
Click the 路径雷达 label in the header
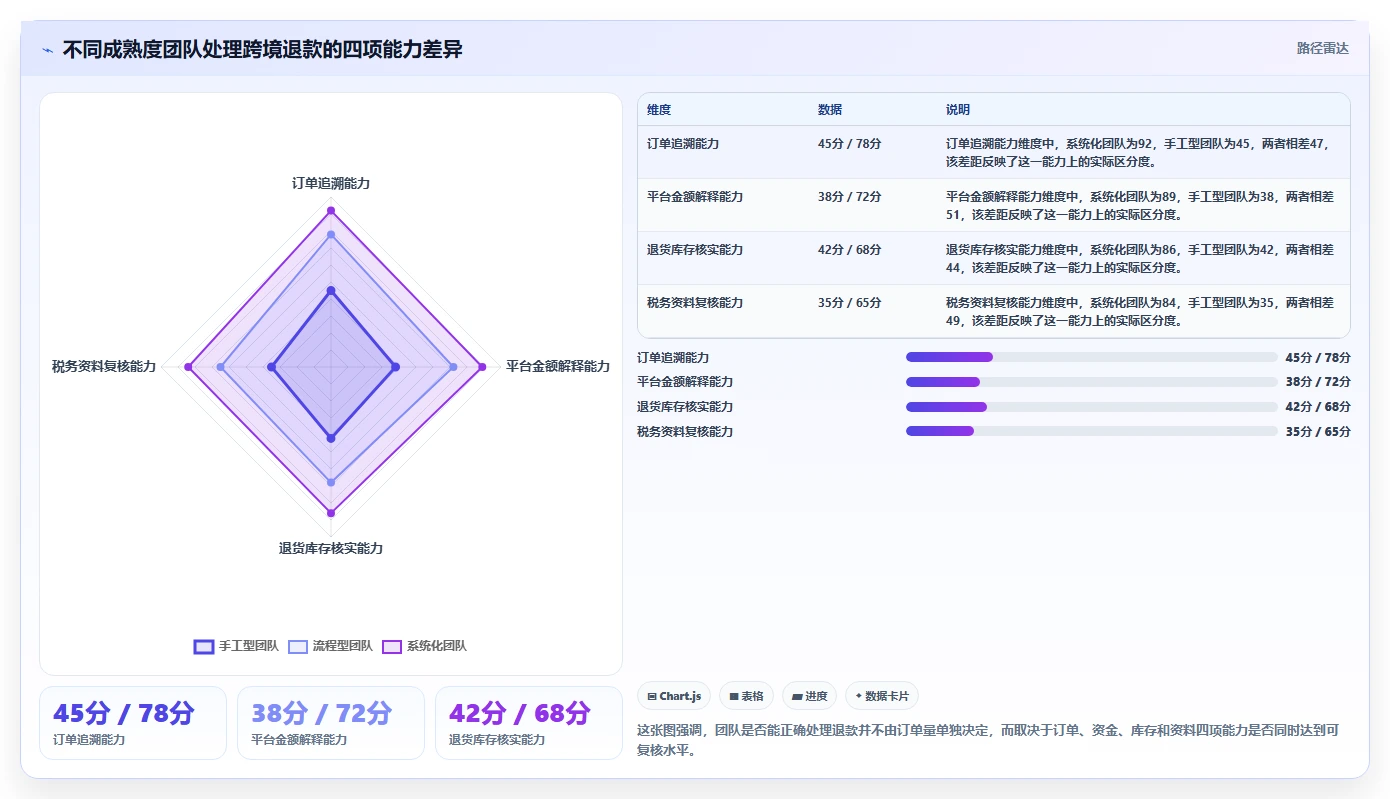[x=1323, y=48]
